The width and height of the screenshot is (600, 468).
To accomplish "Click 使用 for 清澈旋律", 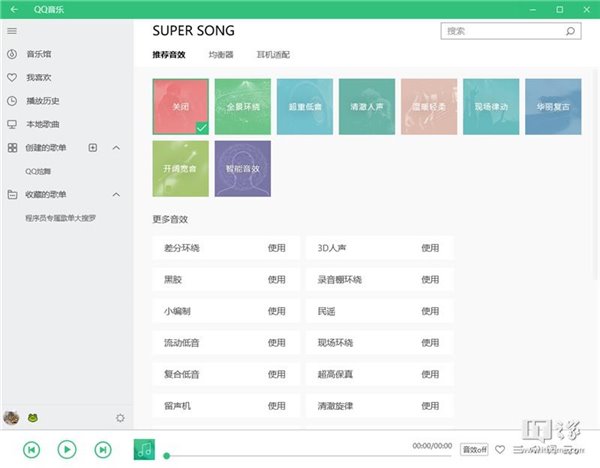I will [430, 406].
